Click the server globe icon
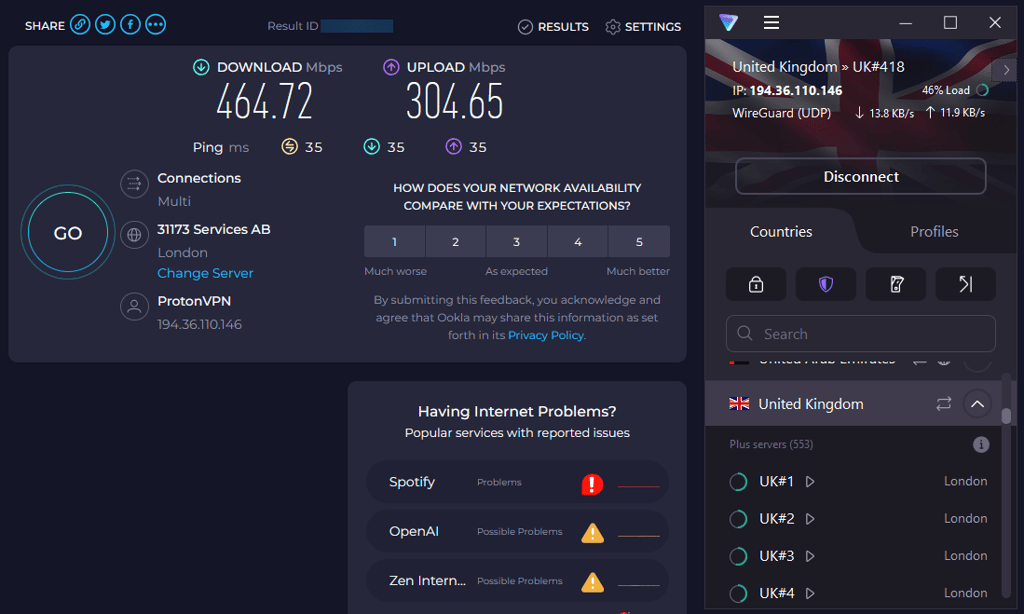The width and height of the screenshot is (1024, 614). pos(134,234)
